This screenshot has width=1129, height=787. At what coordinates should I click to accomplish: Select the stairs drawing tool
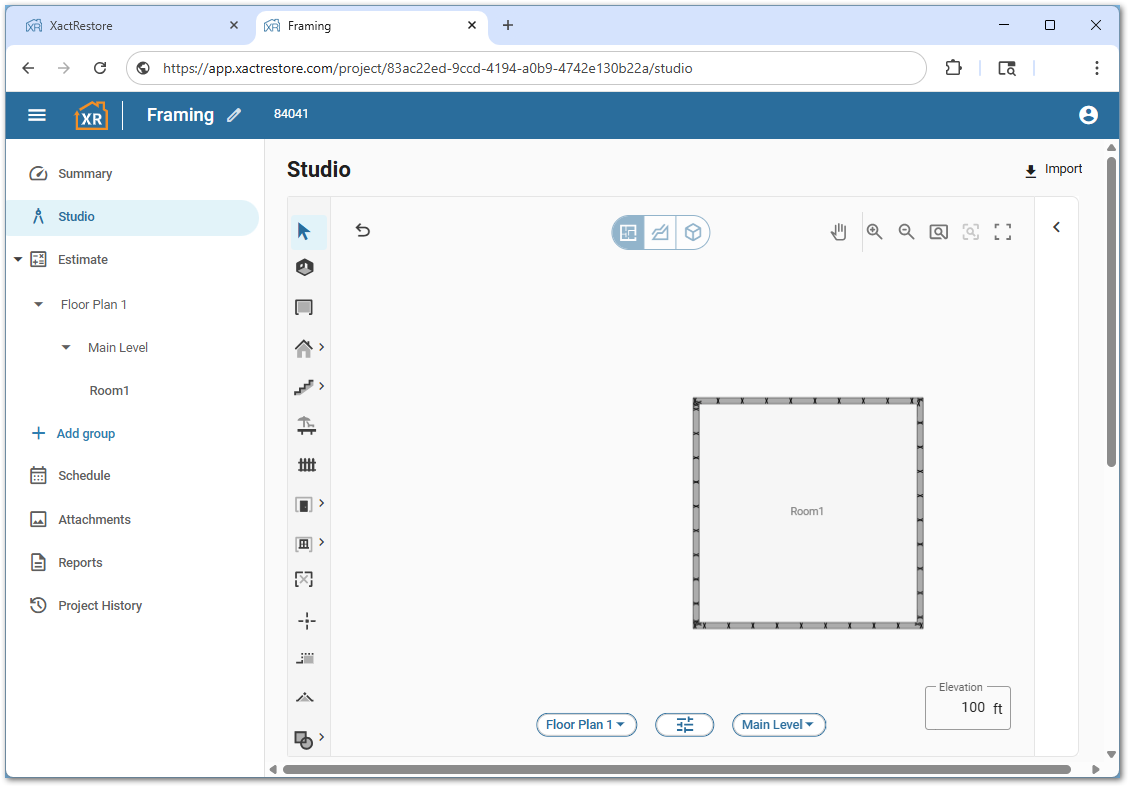pos(303,387)
